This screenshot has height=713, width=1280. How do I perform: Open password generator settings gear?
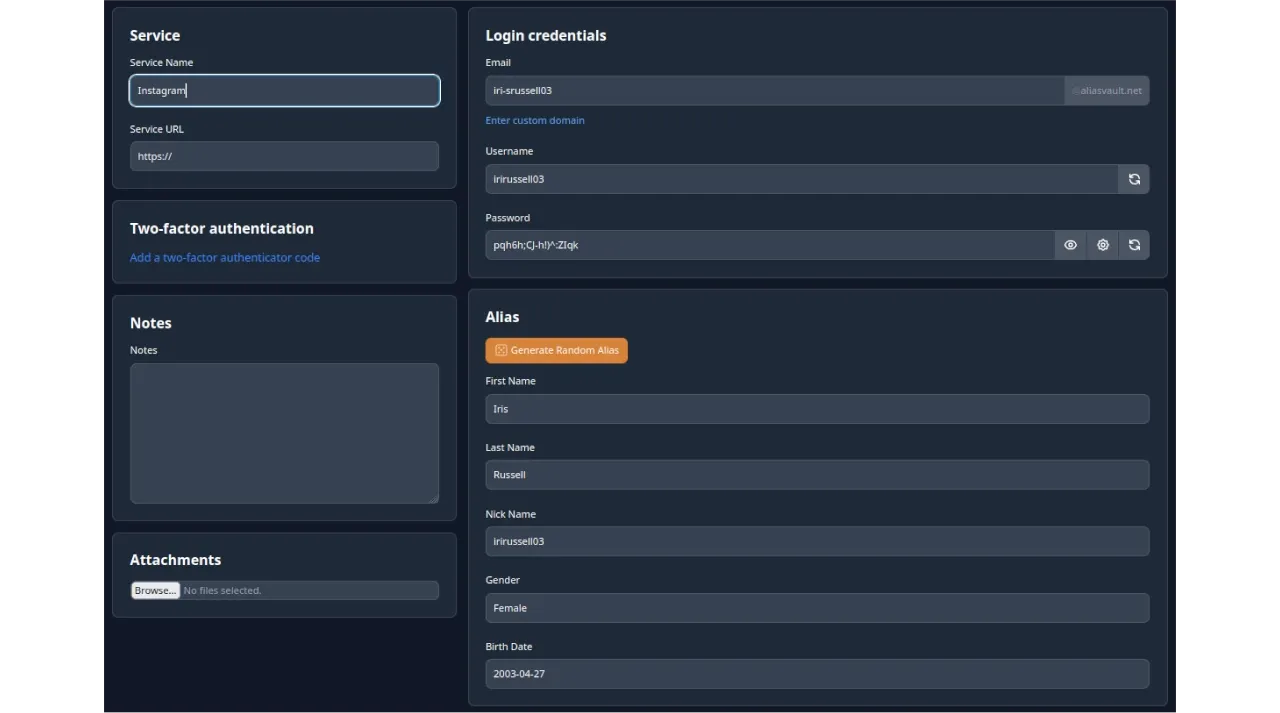pos(1102,245)
